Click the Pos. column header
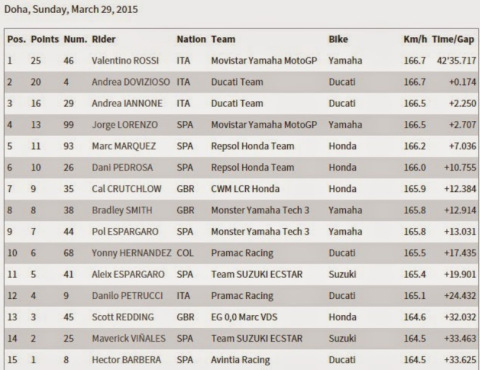 point(16,39)
